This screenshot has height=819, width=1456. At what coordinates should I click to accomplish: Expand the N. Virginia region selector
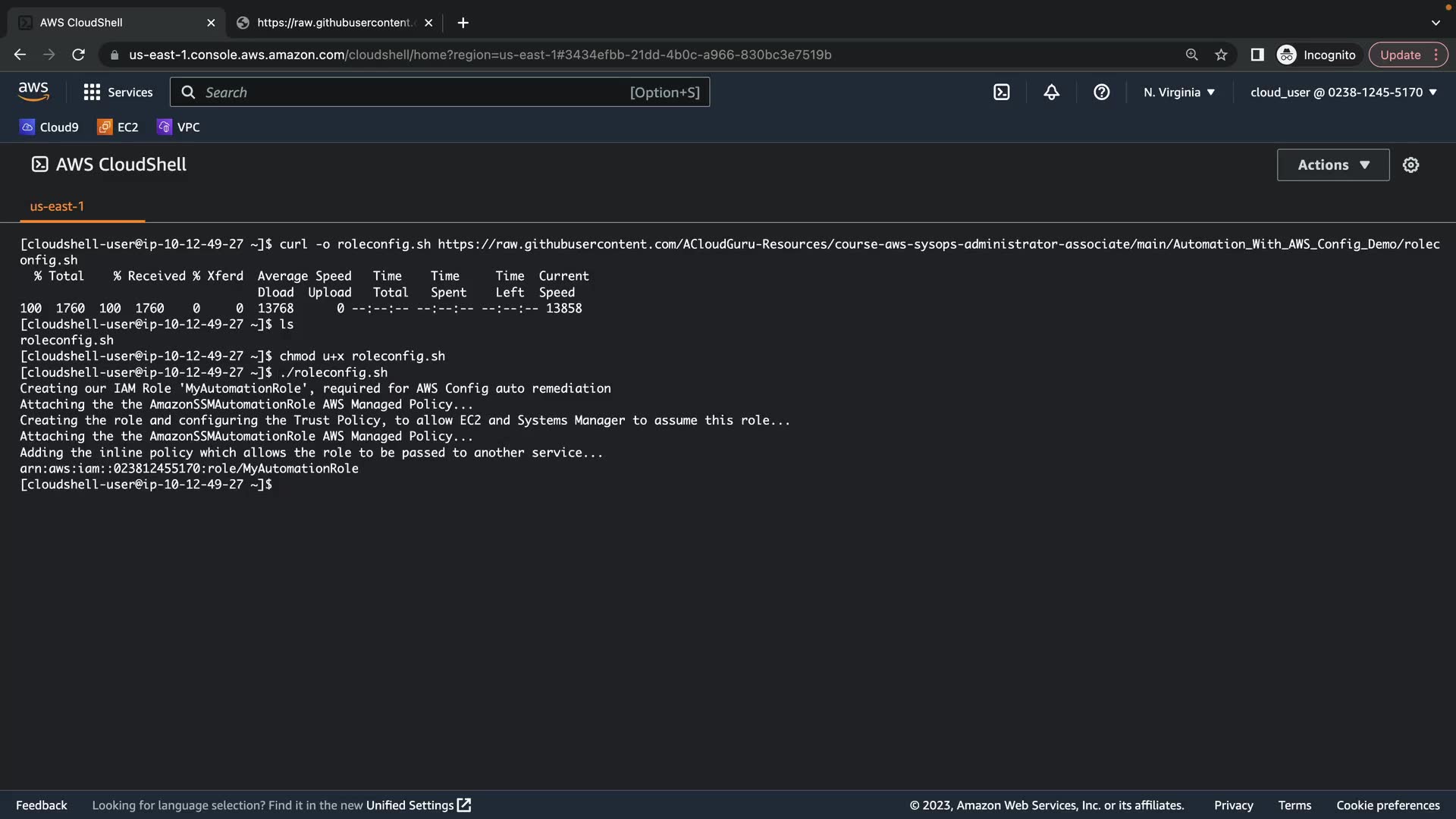click(x=1178, y=93)
